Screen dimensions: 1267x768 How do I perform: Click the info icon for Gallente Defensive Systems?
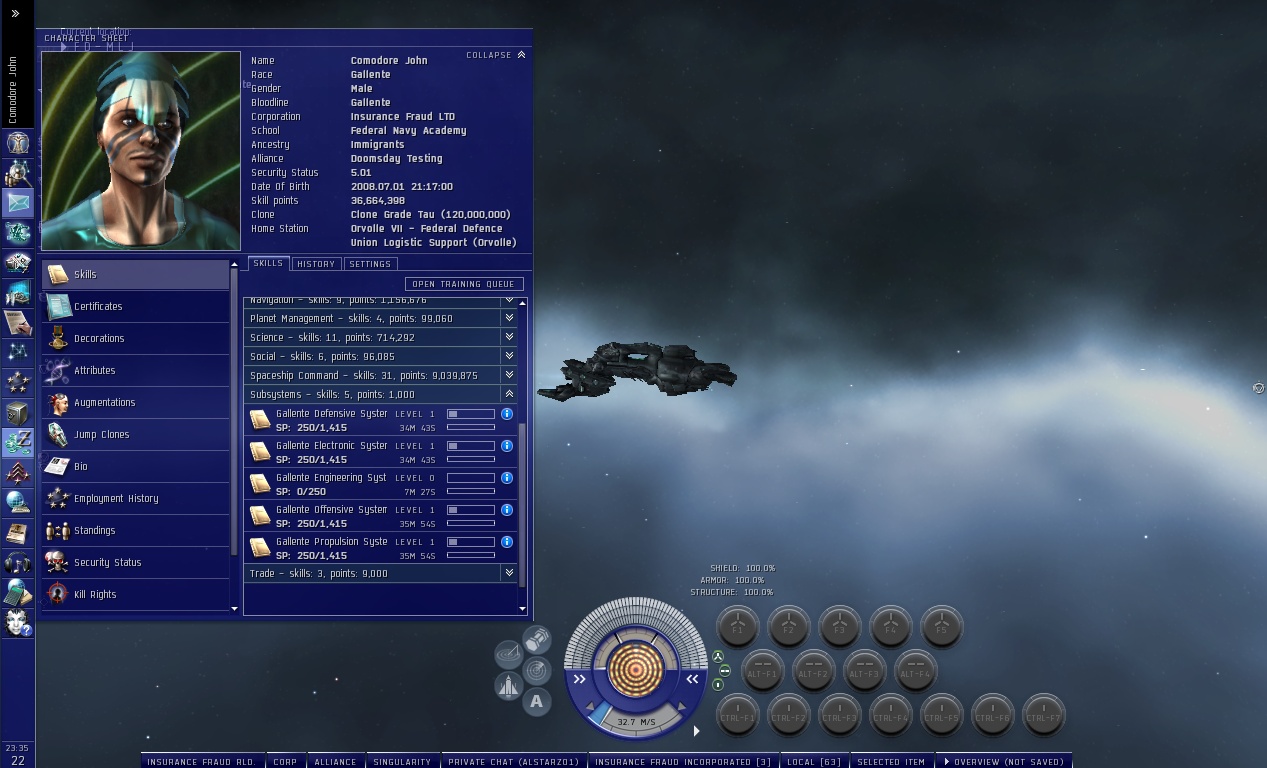point(507,414)
